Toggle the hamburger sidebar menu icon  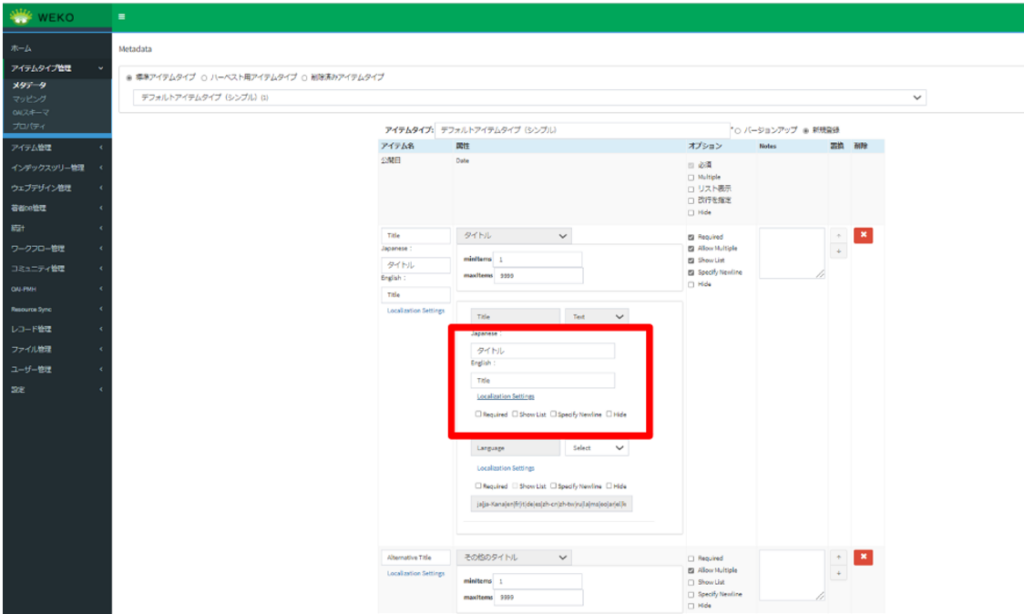click(x=121, y=16)
